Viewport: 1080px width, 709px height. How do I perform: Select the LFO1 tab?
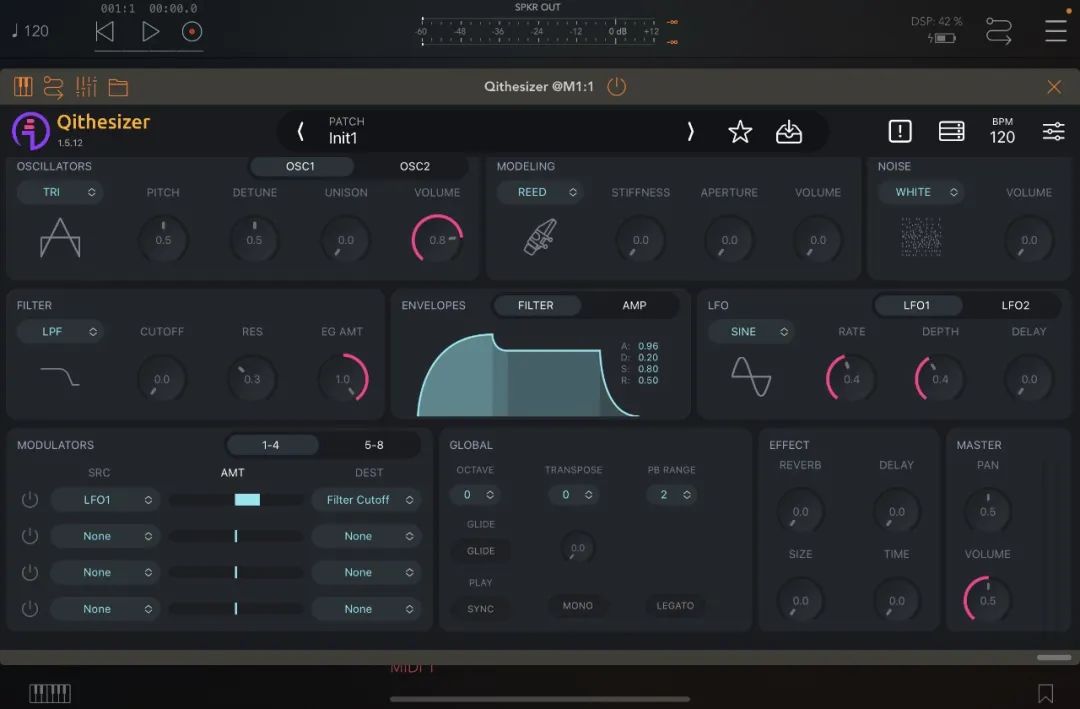916,305
